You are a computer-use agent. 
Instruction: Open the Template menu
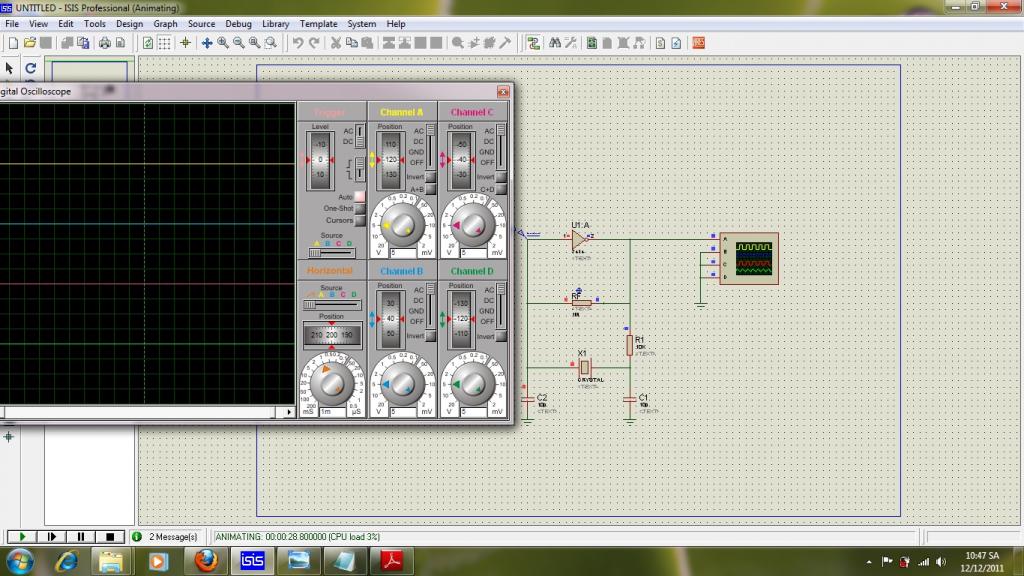[318, 24]
